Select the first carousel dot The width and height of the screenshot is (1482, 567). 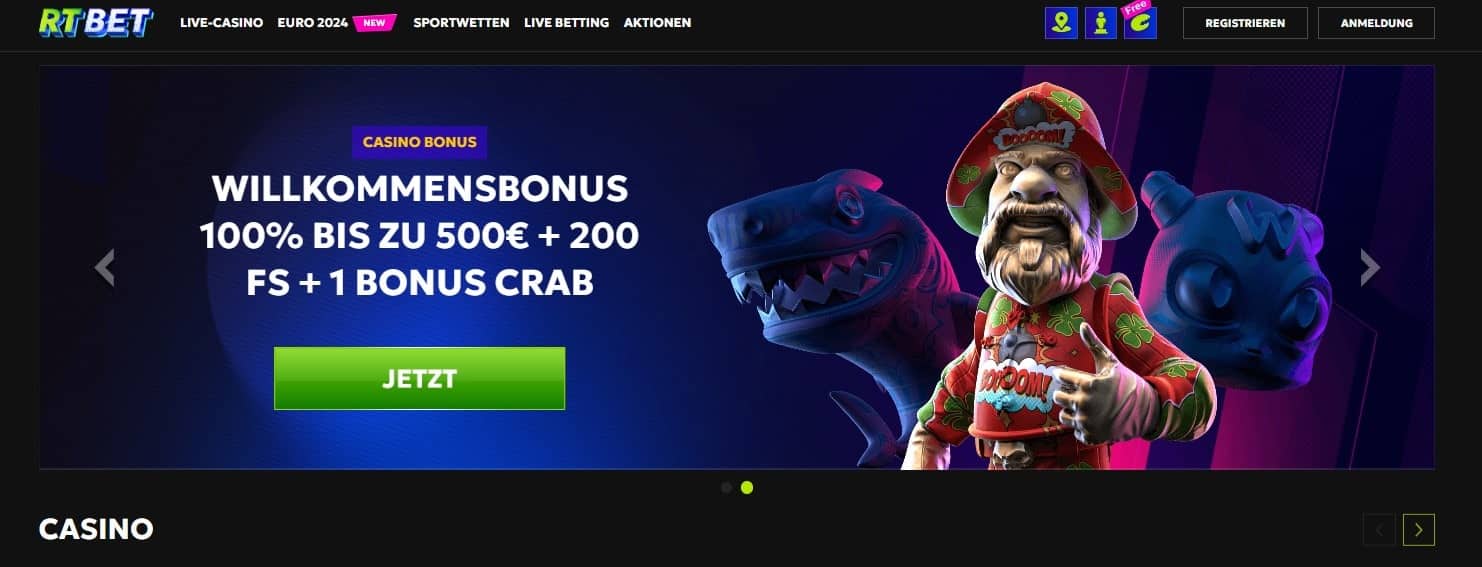(726, 488)
